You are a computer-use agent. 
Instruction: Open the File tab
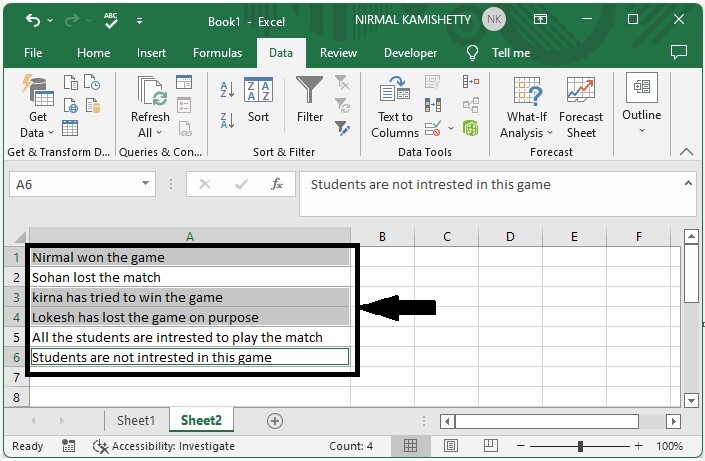pyautogui.click(x=33, y=53)
